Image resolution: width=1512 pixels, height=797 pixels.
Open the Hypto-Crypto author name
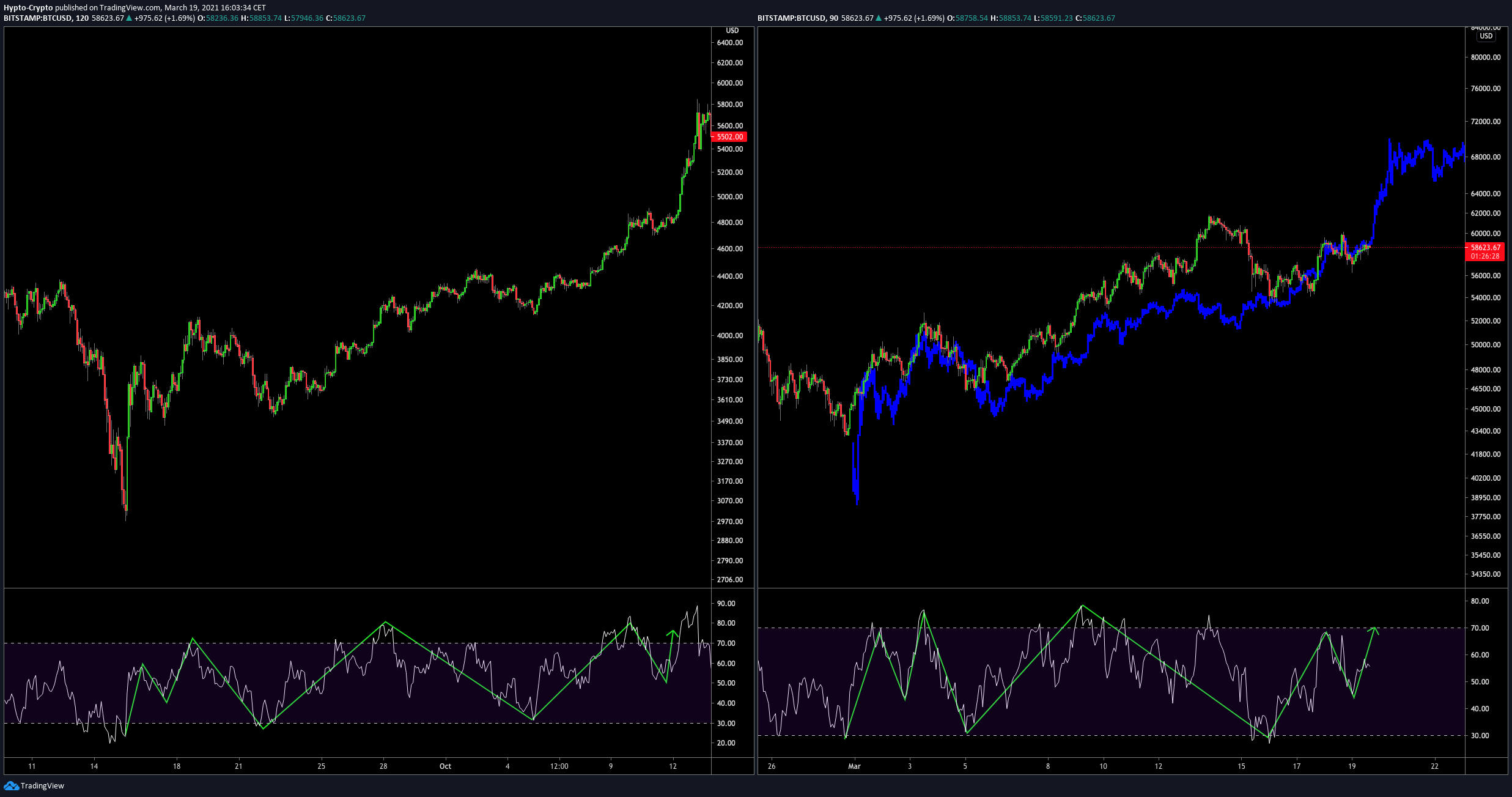(28, 8)
